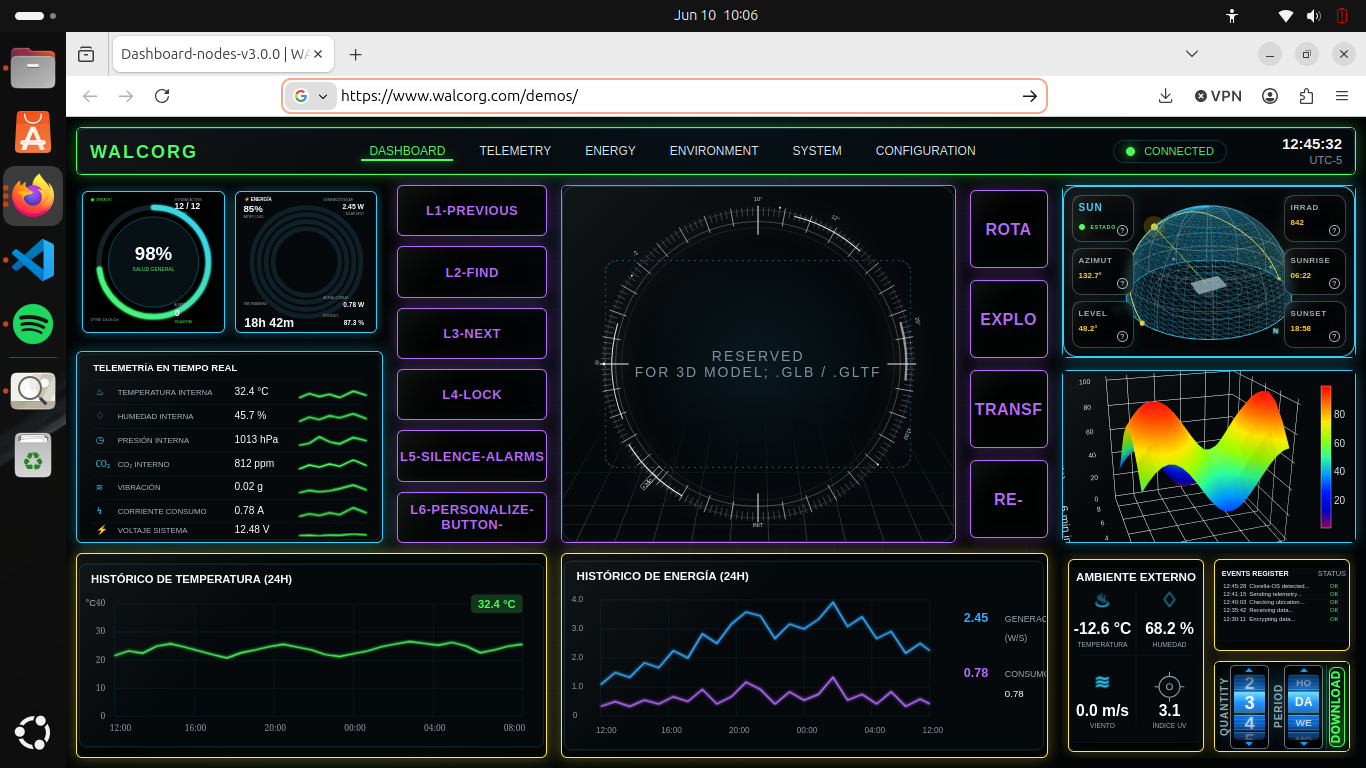
Task: Click the CO₂ interno icon
Action: click(102, 464)
